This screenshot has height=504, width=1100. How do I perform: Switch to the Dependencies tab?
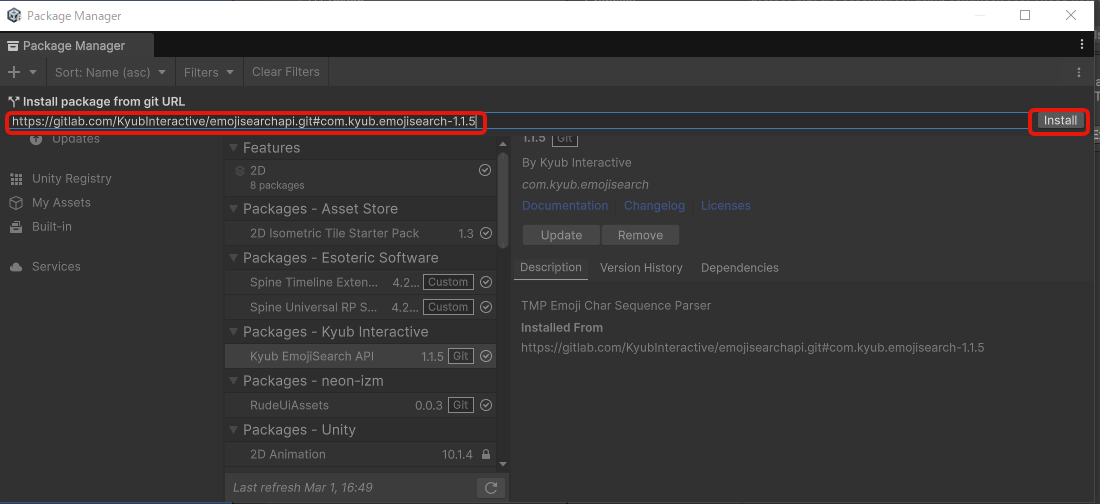point(739,268)
